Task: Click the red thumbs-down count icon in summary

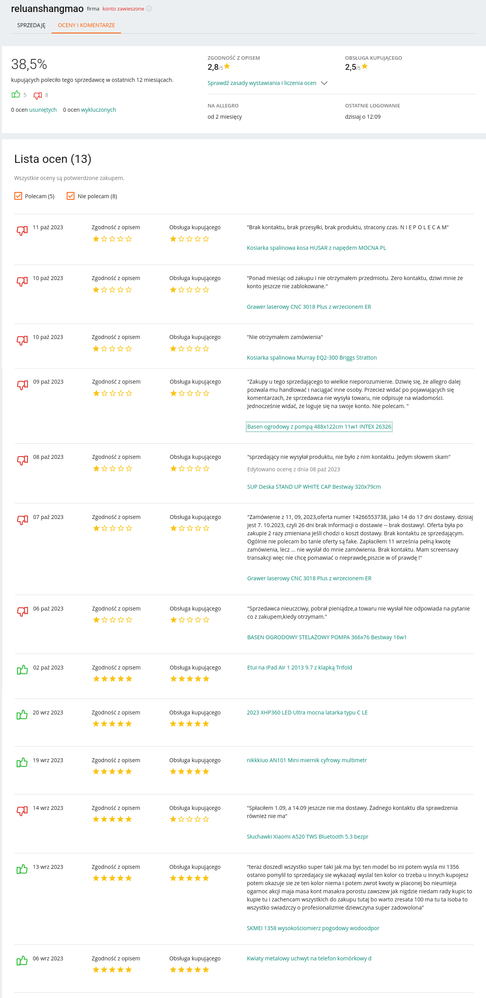Action: tap(37, 95)
